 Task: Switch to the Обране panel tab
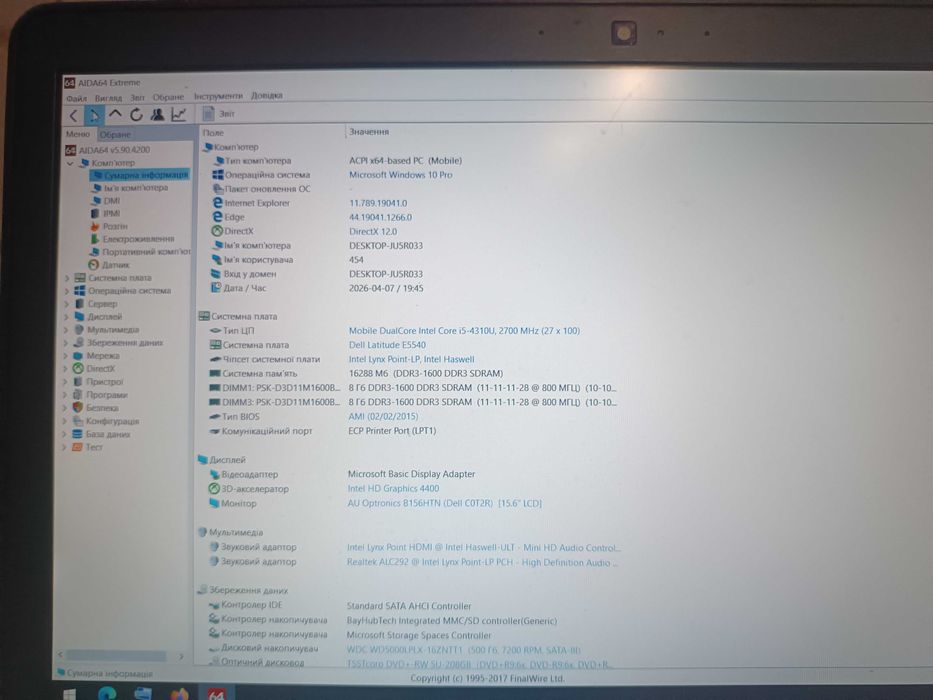coord(115,135)
